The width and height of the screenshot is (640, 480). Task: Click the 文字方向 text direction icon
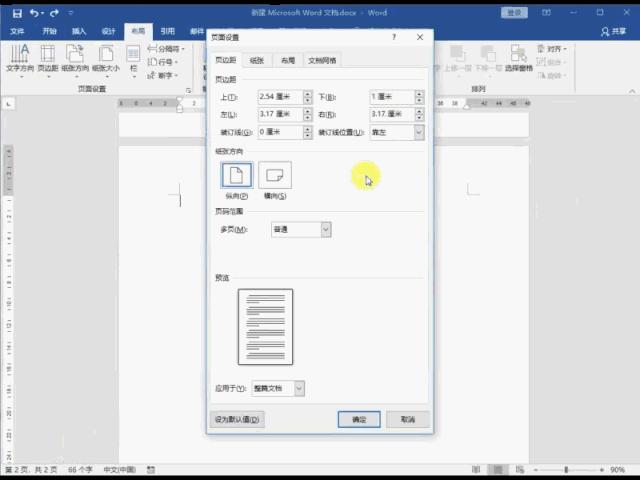tap(20, 55)
